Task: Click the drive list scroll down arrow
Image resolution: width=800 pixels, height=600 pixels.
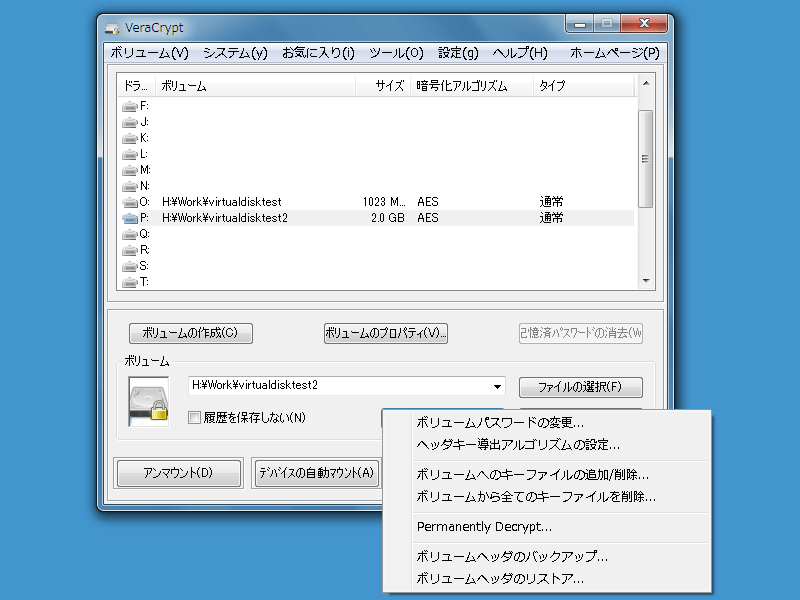Action: pos(646,281)
